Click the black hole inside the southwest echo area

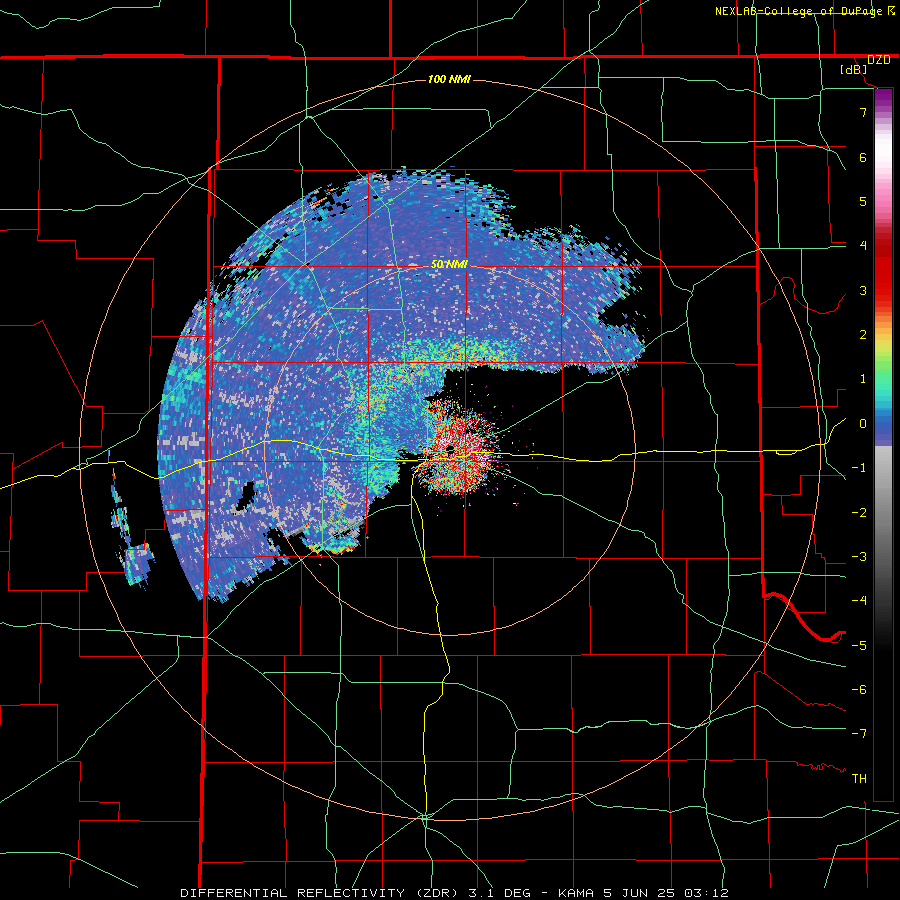pyautogui.click(x=246, y=495)
